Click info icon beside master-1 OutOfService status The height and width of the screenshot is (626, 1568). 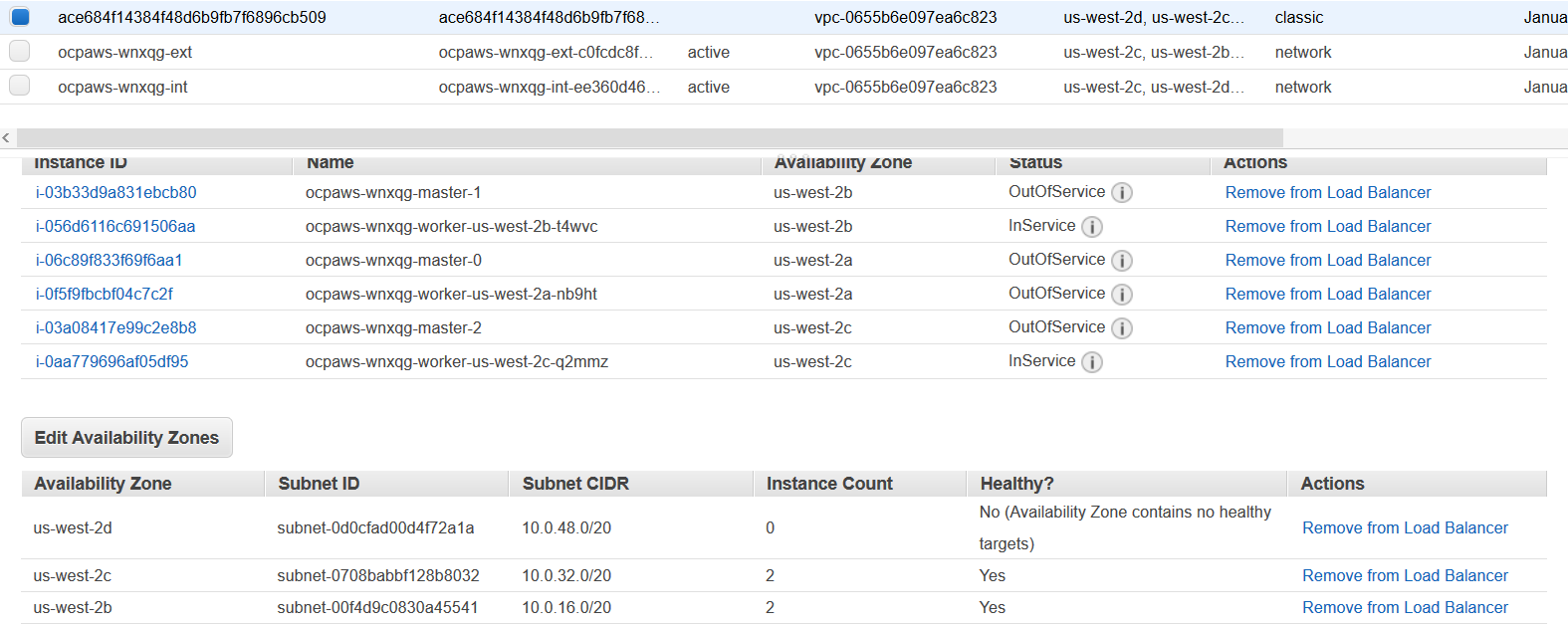coord(1122,192)
